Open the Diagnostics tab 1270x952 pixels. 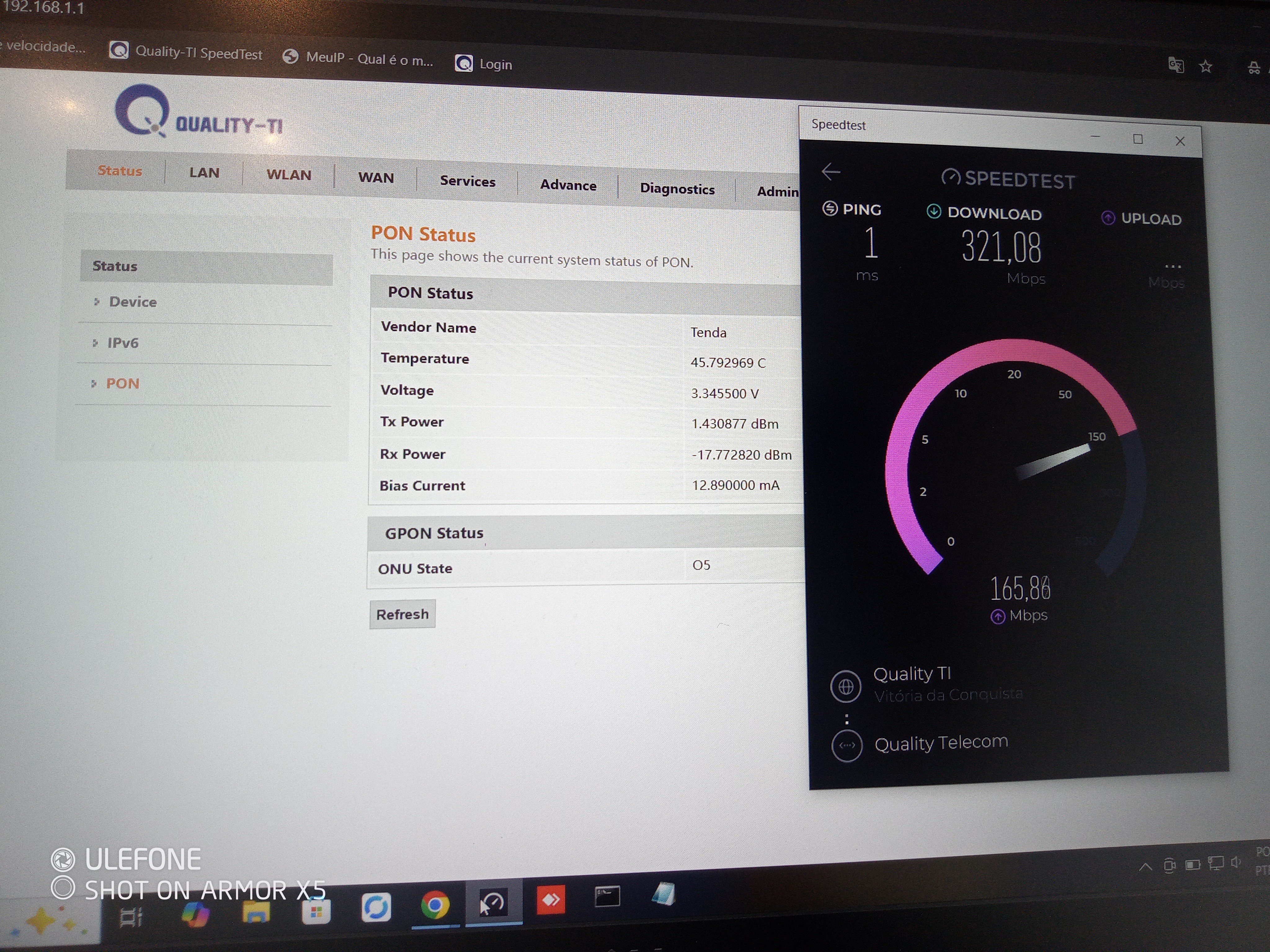pyautogui.click(x=677, y=189)
